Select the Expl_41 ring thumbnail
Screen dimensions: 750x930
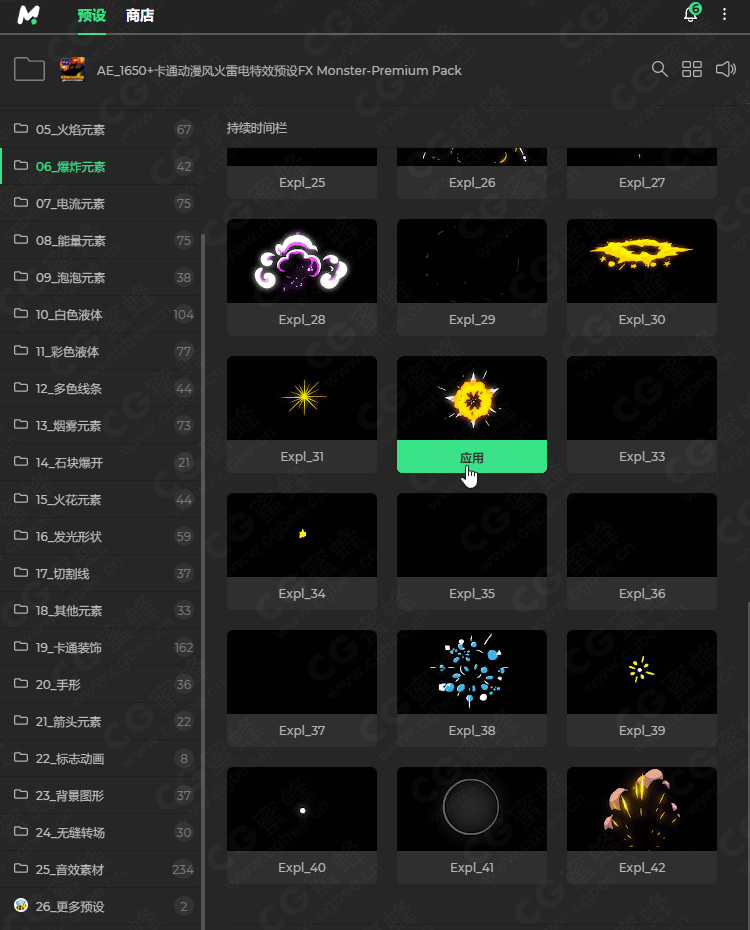[472, 809]
